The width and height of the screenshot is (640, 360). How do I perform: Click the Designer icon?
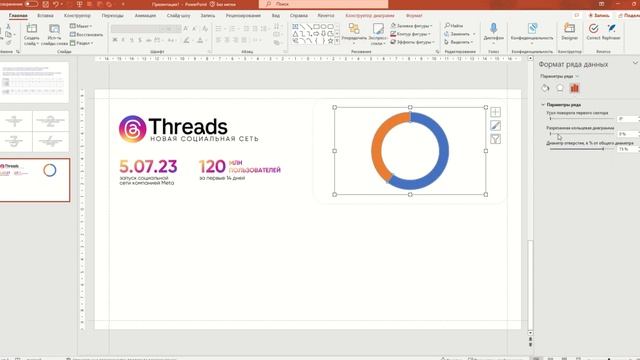569,28
